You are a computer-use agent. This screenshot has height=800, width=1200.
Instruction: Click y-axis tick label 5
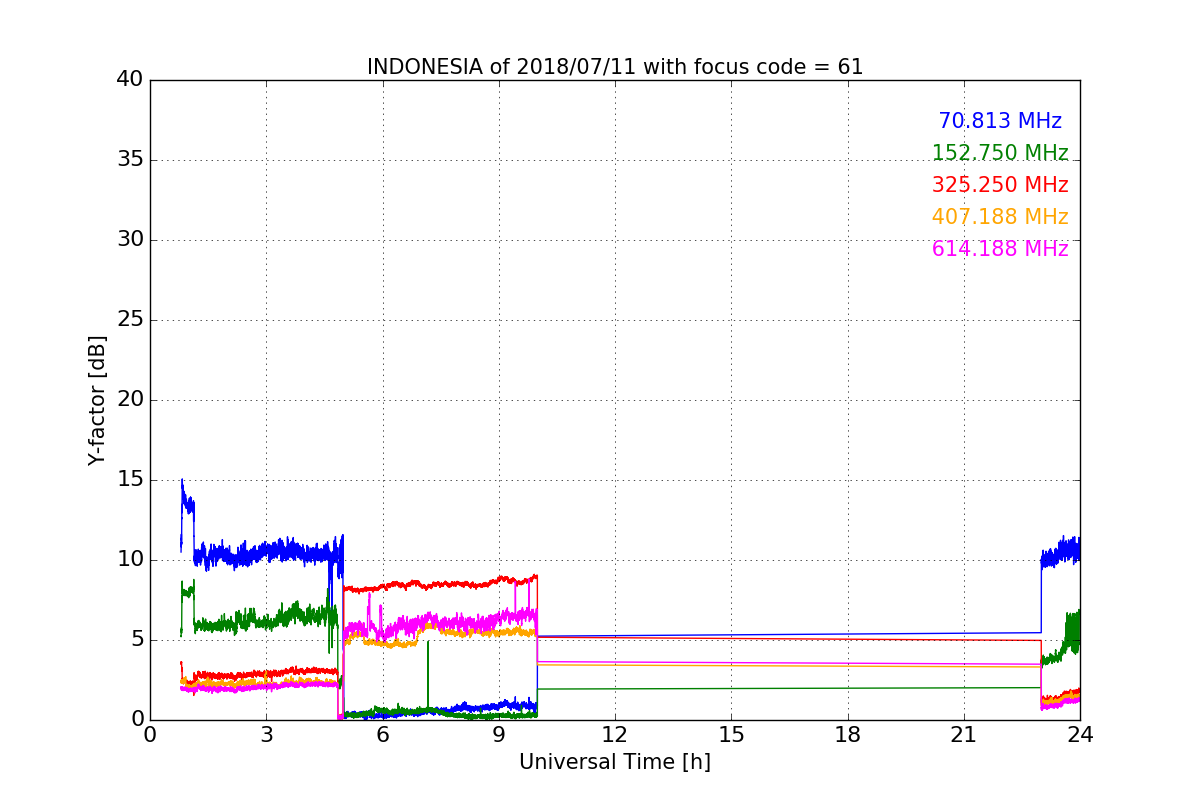pyautogui.click(x=136, y=640)
